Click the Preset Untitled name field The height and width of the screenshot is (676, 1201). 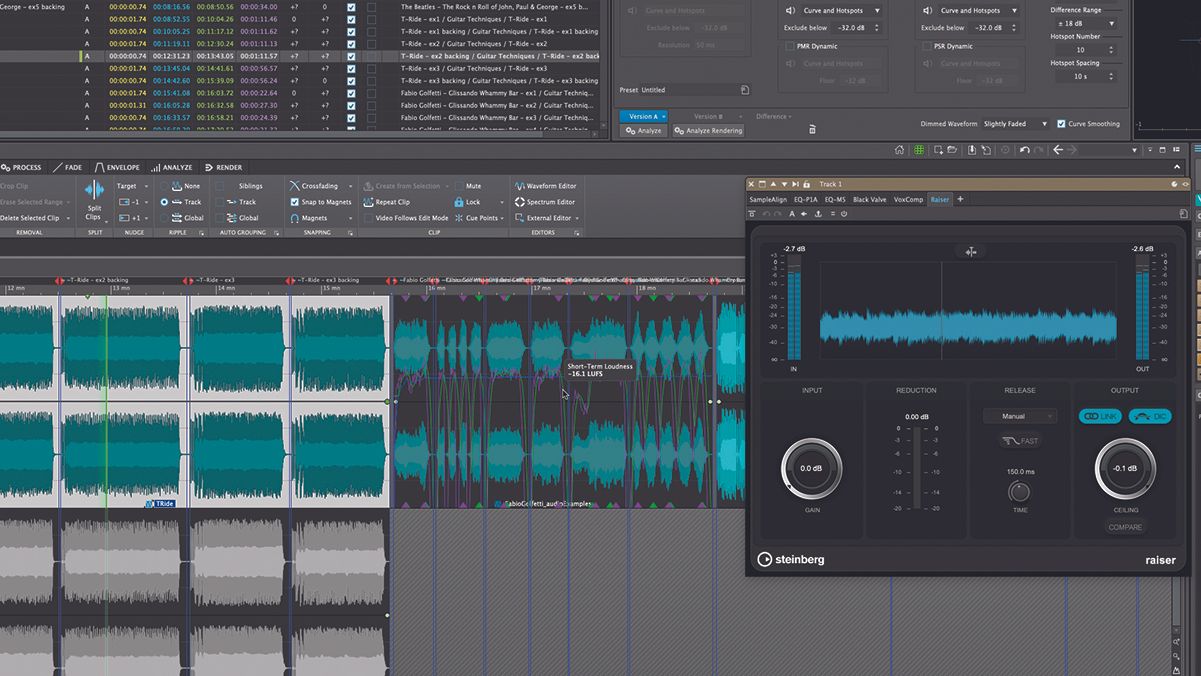(687, 90)
